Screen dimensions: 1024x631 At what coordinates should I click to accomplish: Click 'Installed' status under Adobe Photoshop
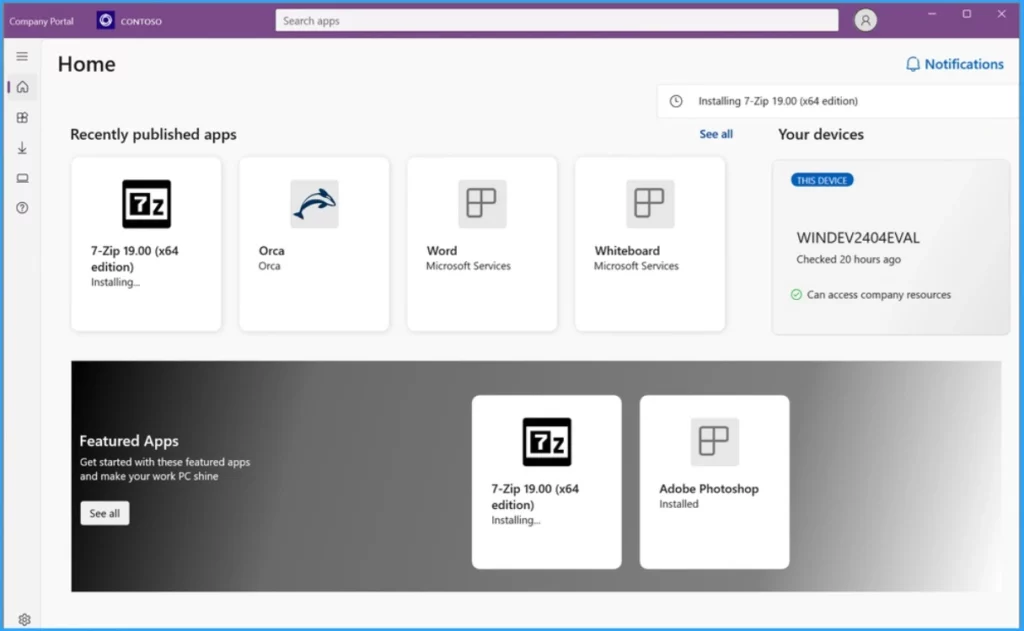point(679,504)
